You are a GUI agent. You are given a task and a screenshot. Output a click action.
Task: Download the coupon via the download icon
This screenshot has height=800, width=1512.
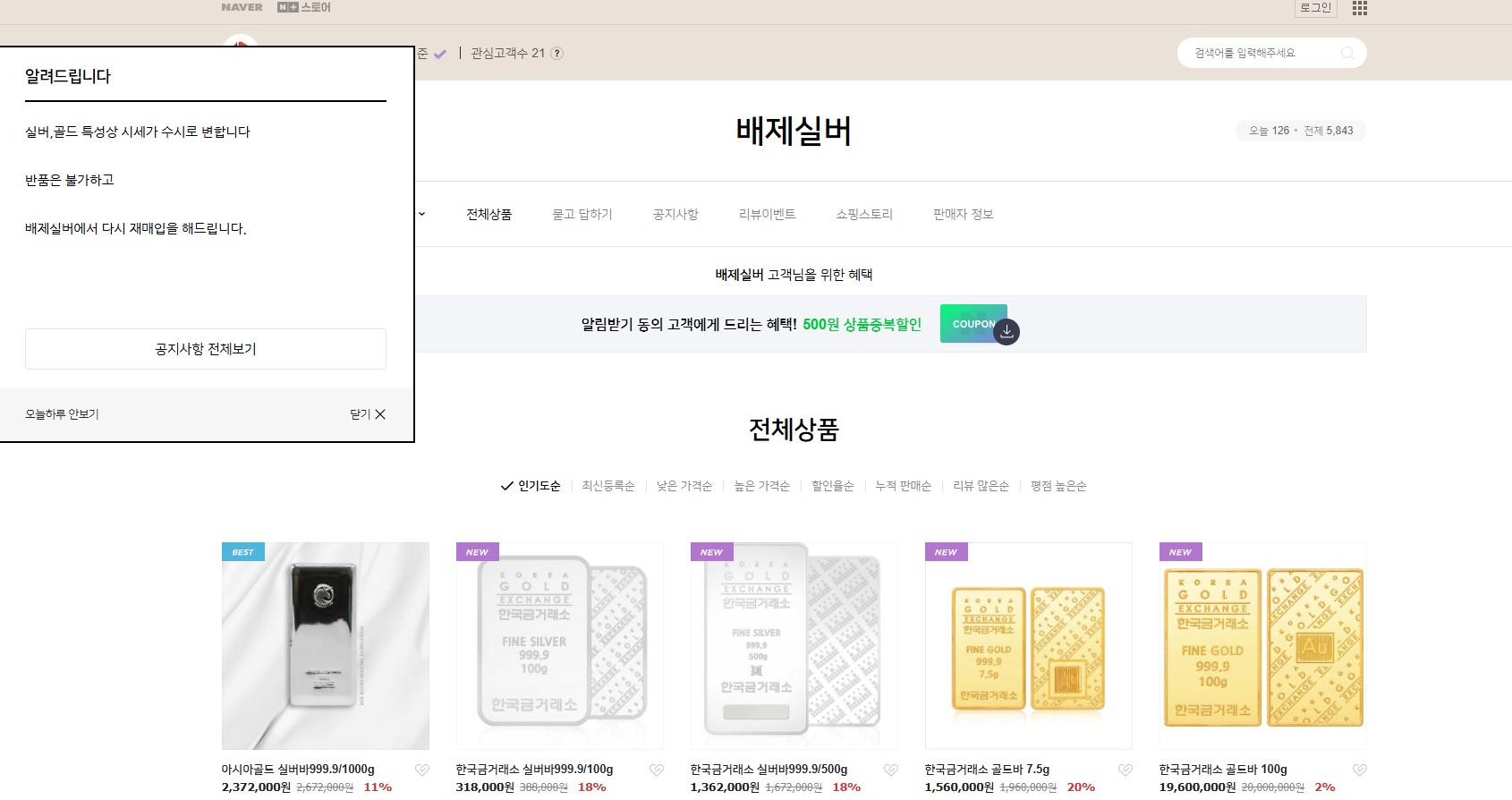(1007, 331)
